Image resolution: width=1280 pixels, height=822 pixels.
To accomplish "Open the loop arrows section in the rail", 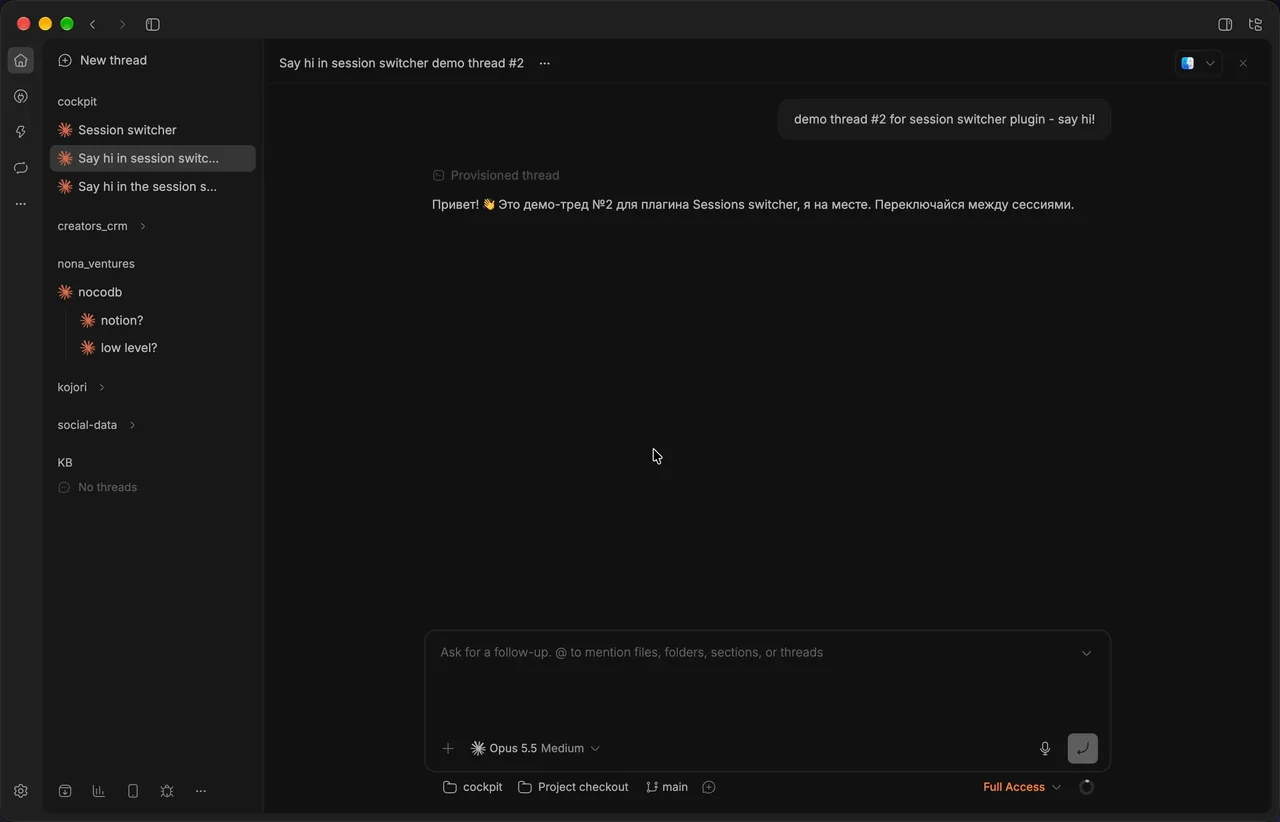I will (21, 168).
